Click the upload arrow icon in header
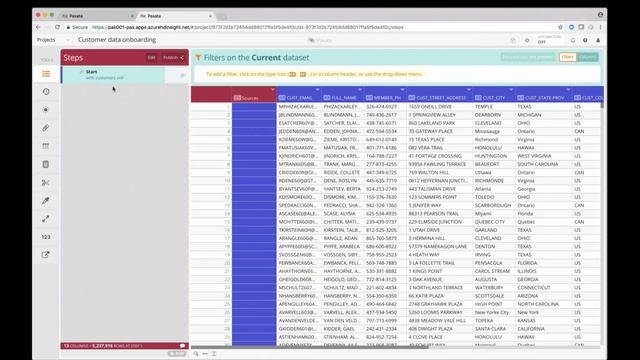640x360 pixels. 513,40
